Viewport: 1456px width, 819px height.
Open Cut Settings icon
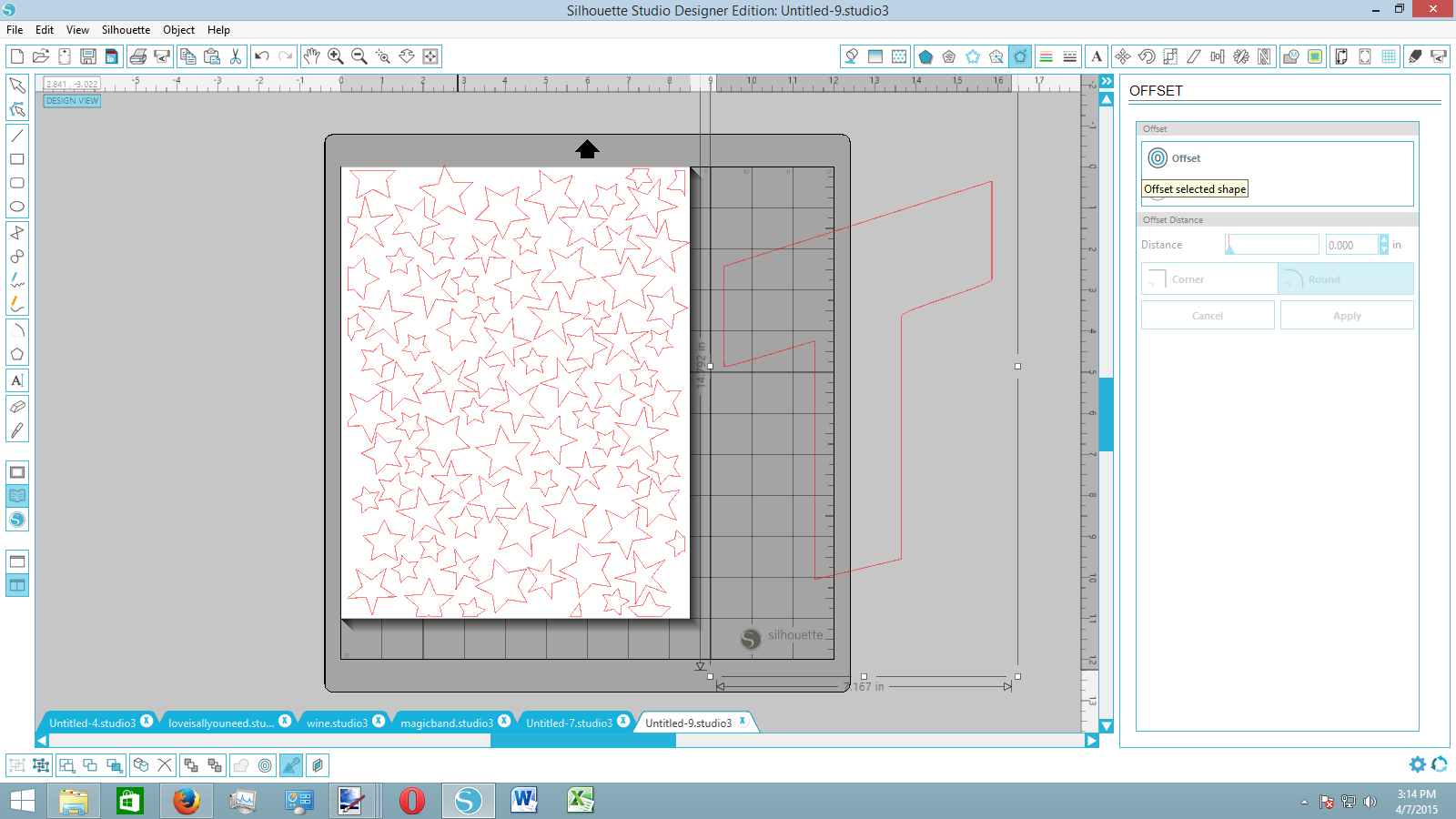[x=1415, y=56]
